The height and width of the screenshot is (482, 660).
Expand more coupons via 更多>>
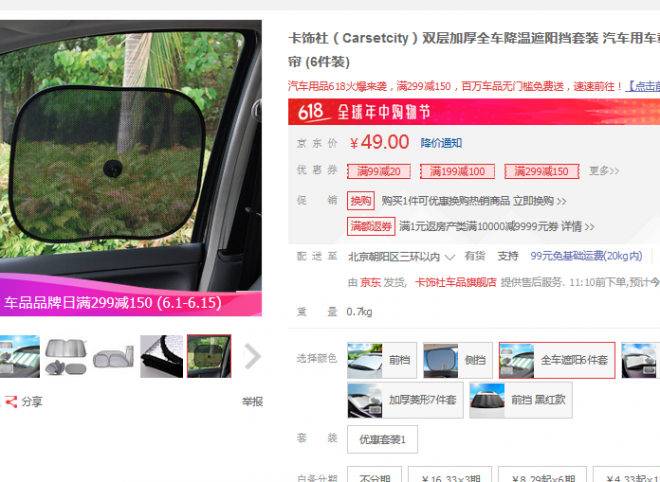(x=604, y=171)
